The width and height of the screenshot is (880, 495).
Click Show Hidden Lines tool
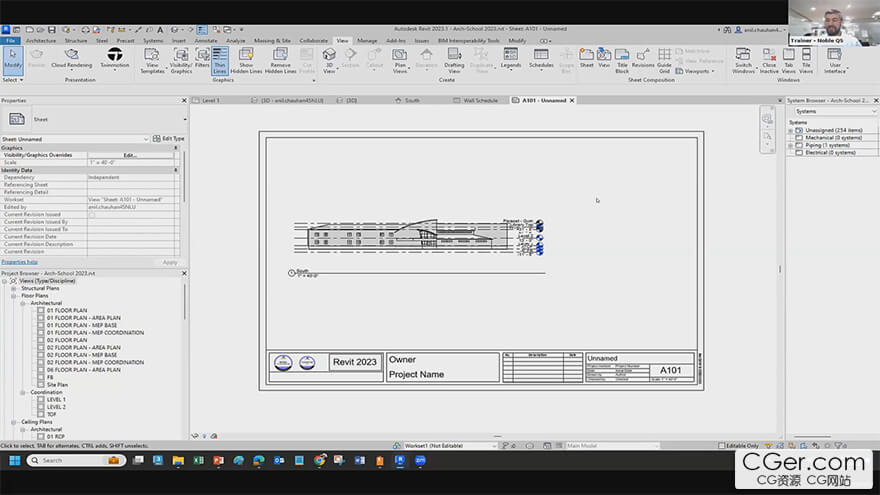click(246, 61)
